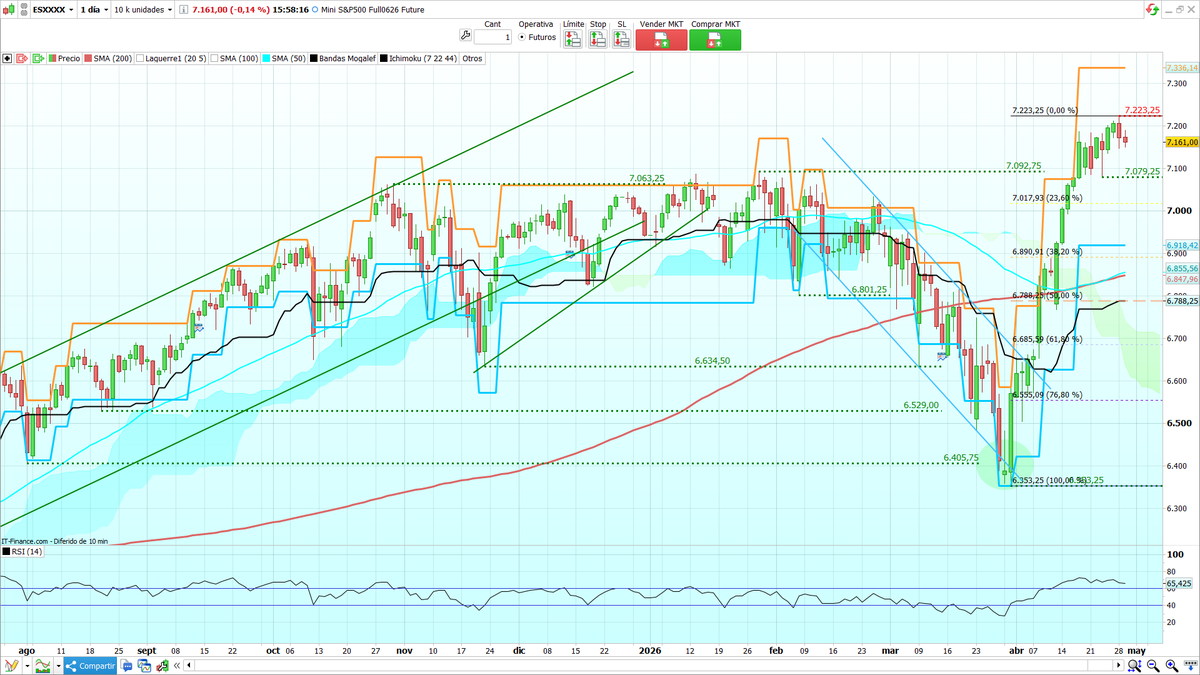Click the black diamond indicator panel icon
The image size is (1200, 675).
pyautogui.click(x=8, y=59)
